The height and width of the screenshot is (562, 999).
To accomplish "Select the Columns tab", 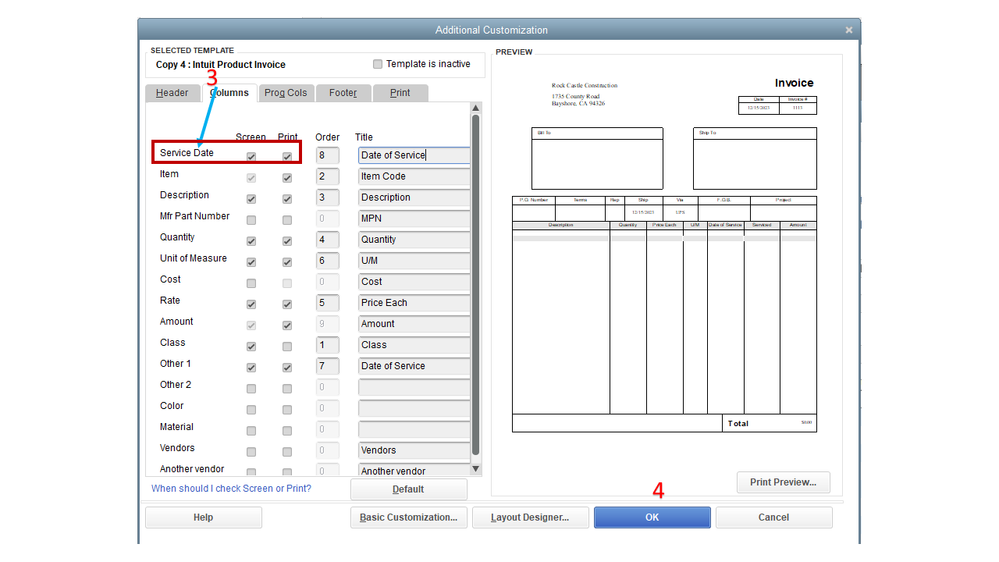I will pos(229,93).
